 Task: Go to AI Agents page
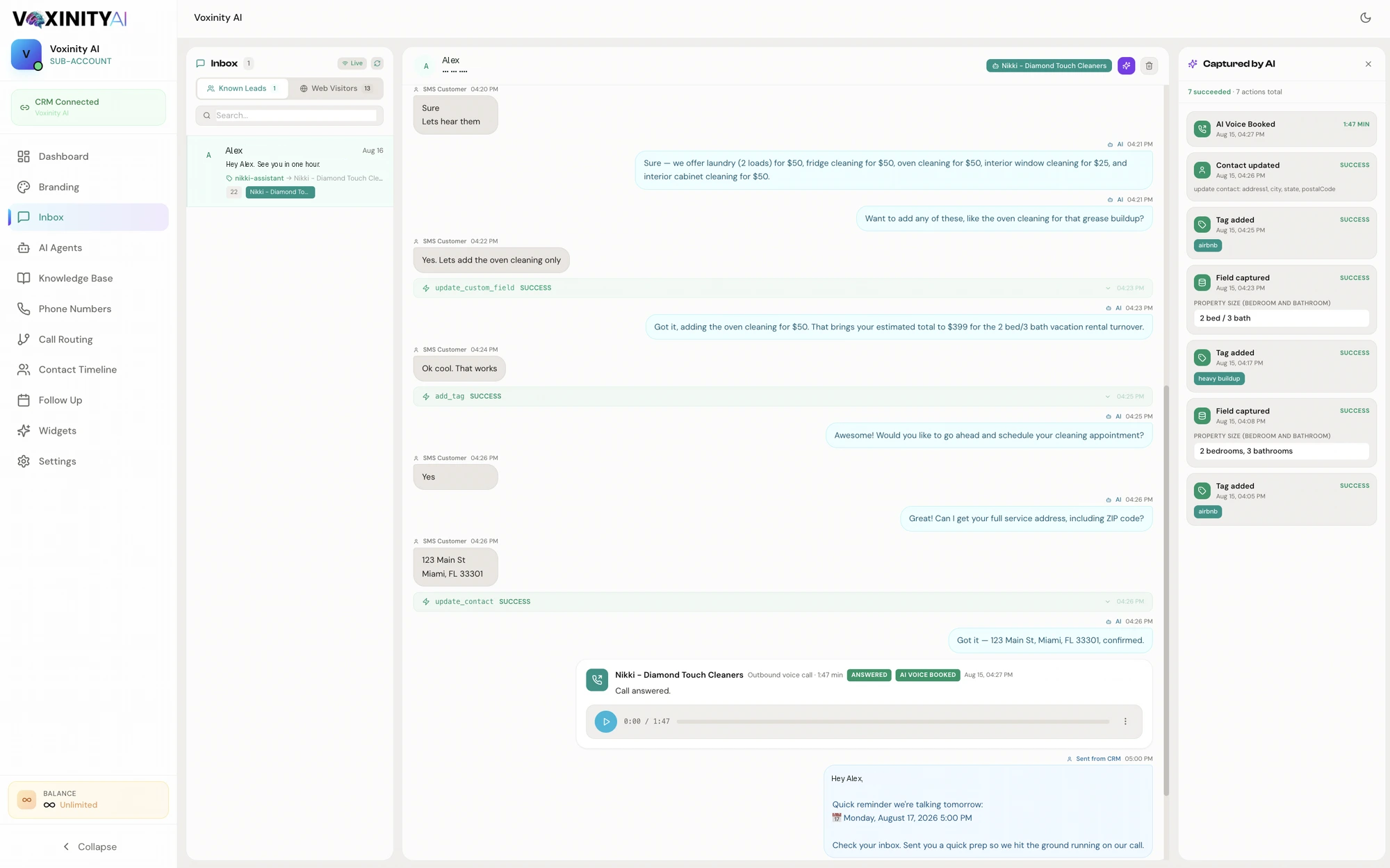click(88, 247)
